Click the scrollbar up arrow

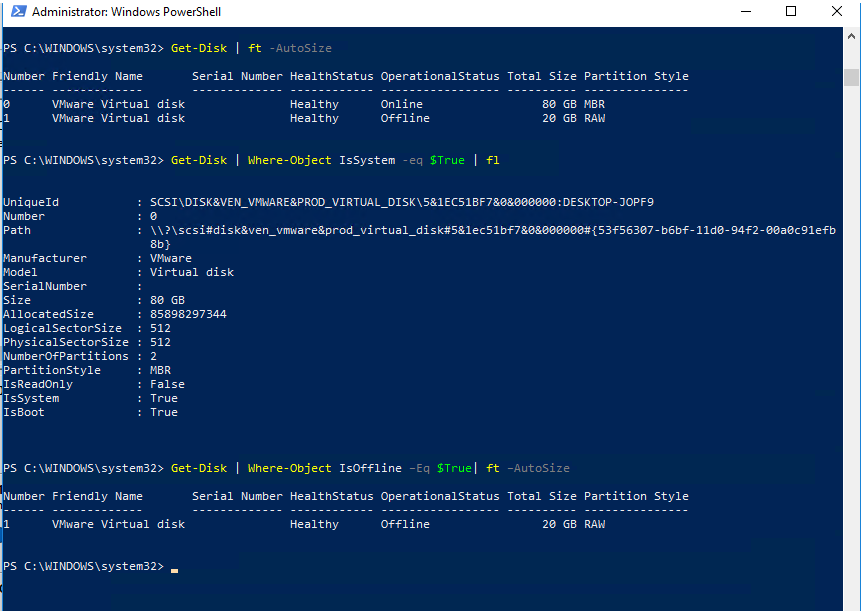(851, 36)
